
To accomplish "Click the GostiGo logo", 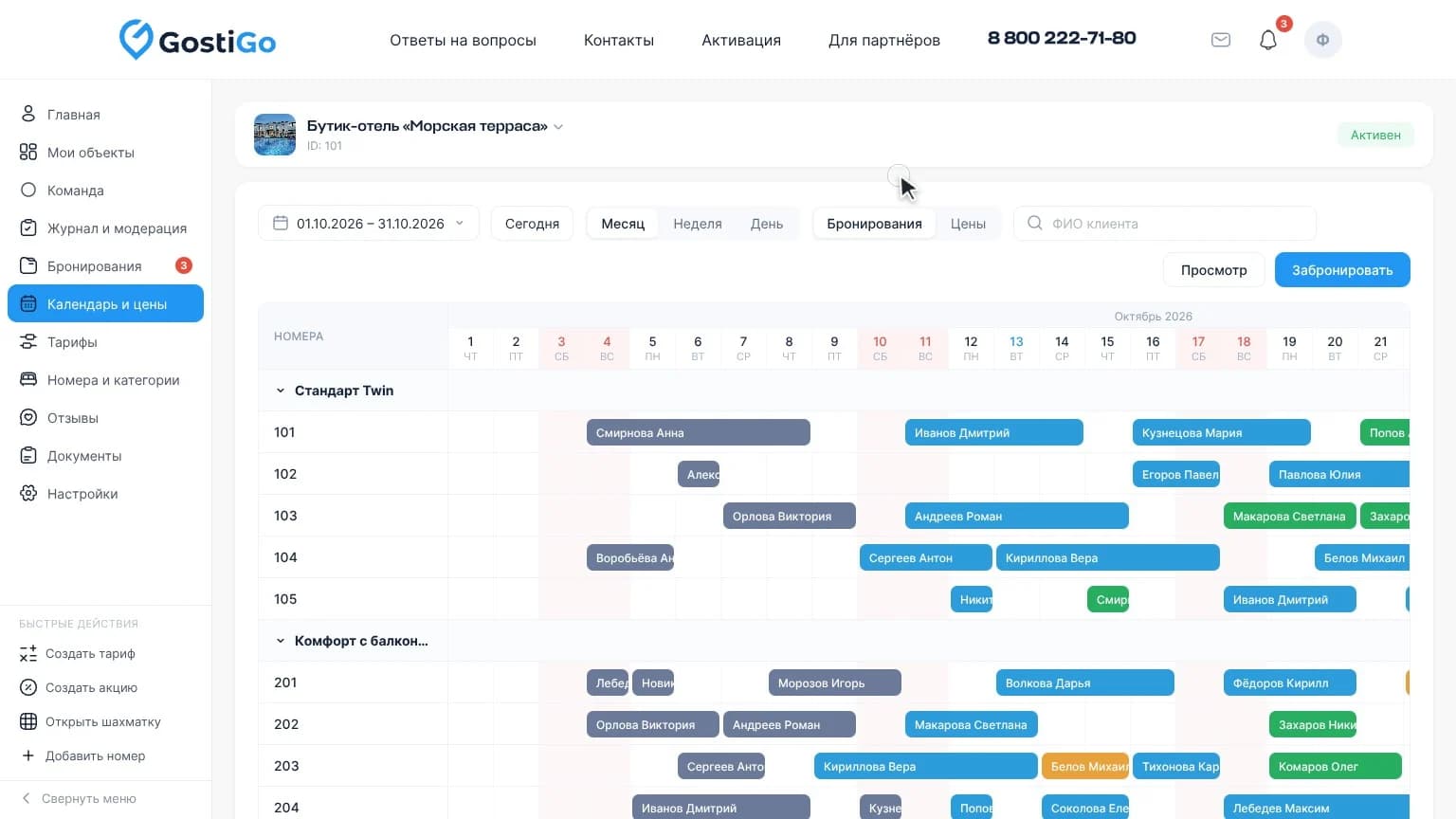I will (x=197, y=40).
